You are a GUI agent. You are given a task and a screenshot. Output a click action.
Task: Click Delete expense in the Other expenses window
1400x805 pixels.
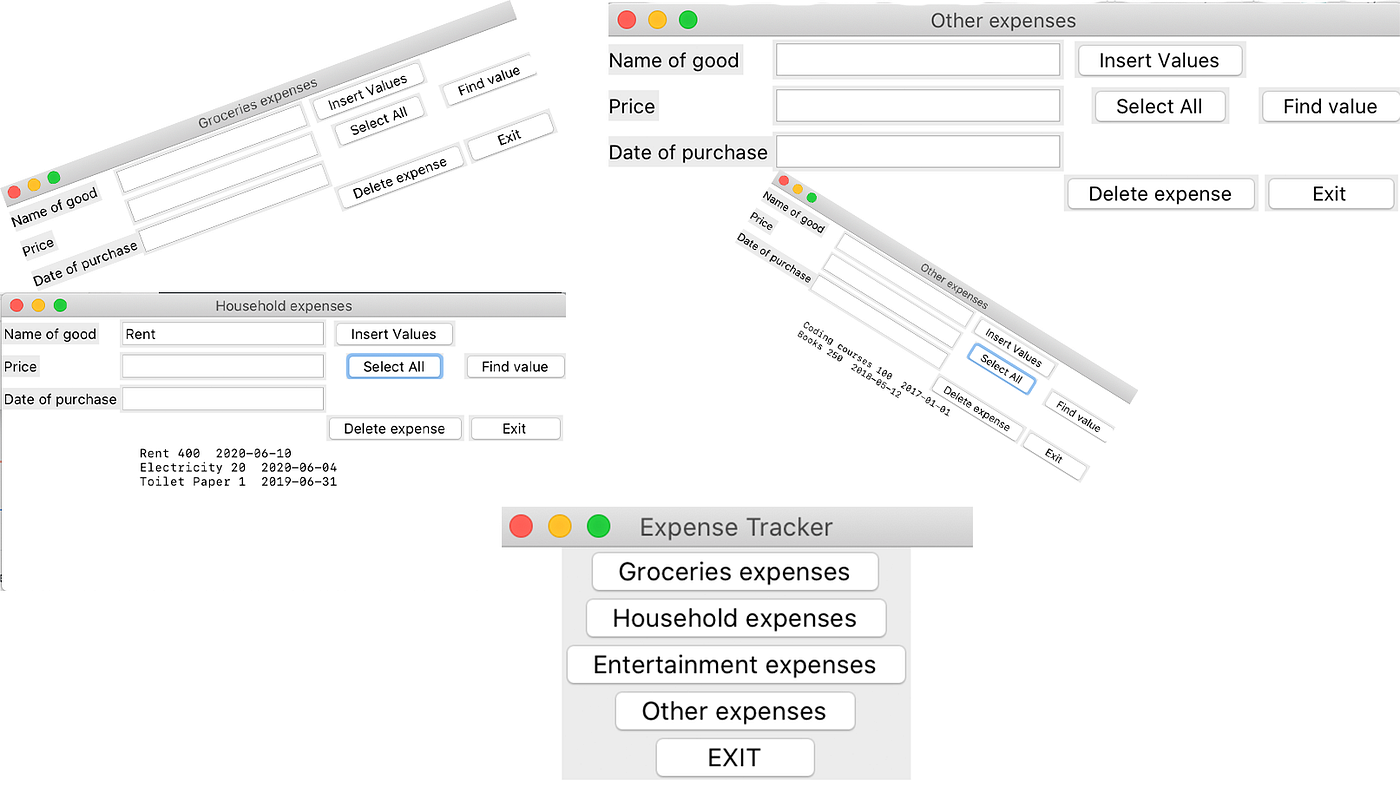(1160, 193)
